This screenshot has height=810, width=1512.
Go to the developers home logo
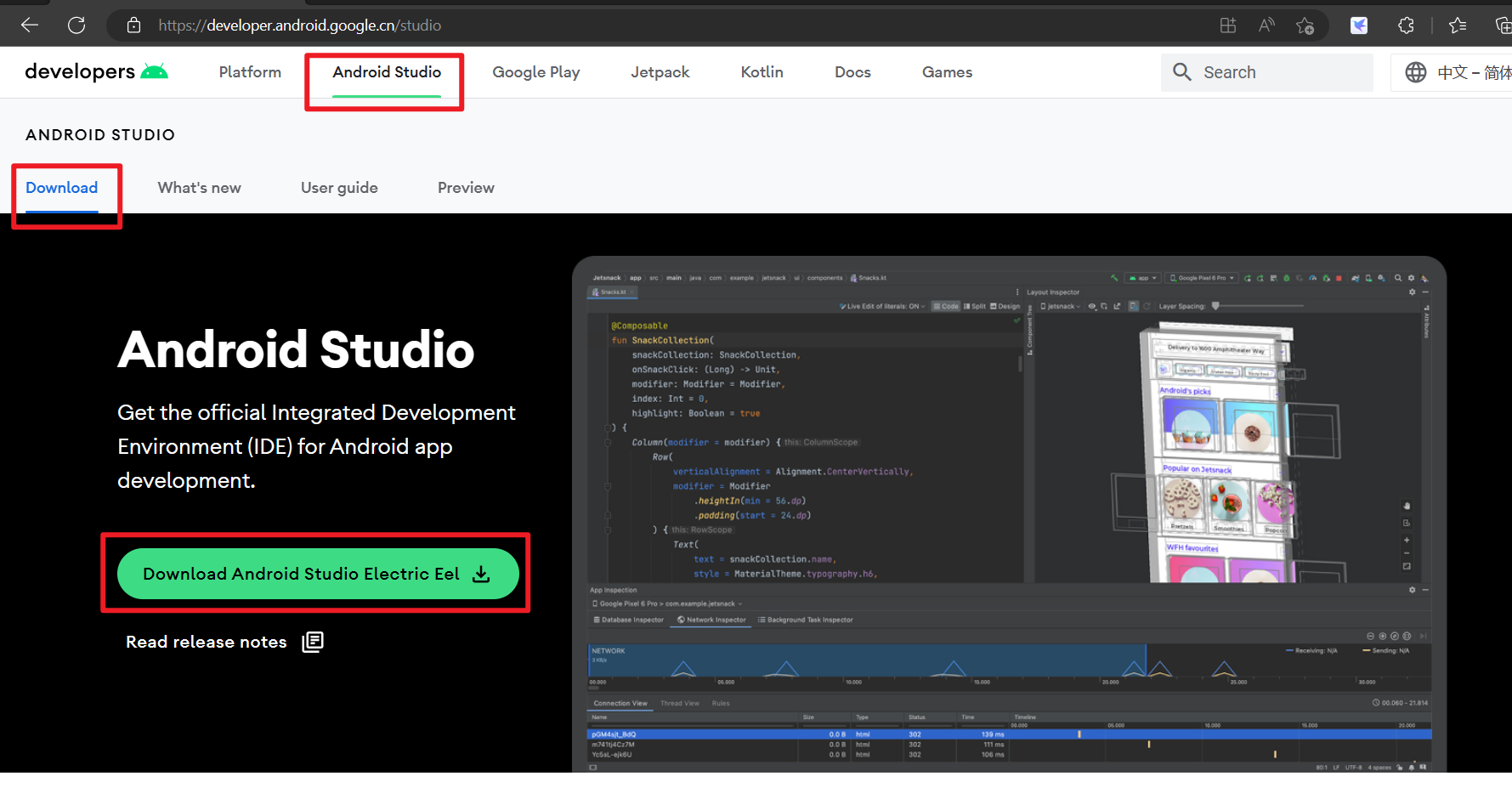(x=96, y=71)
